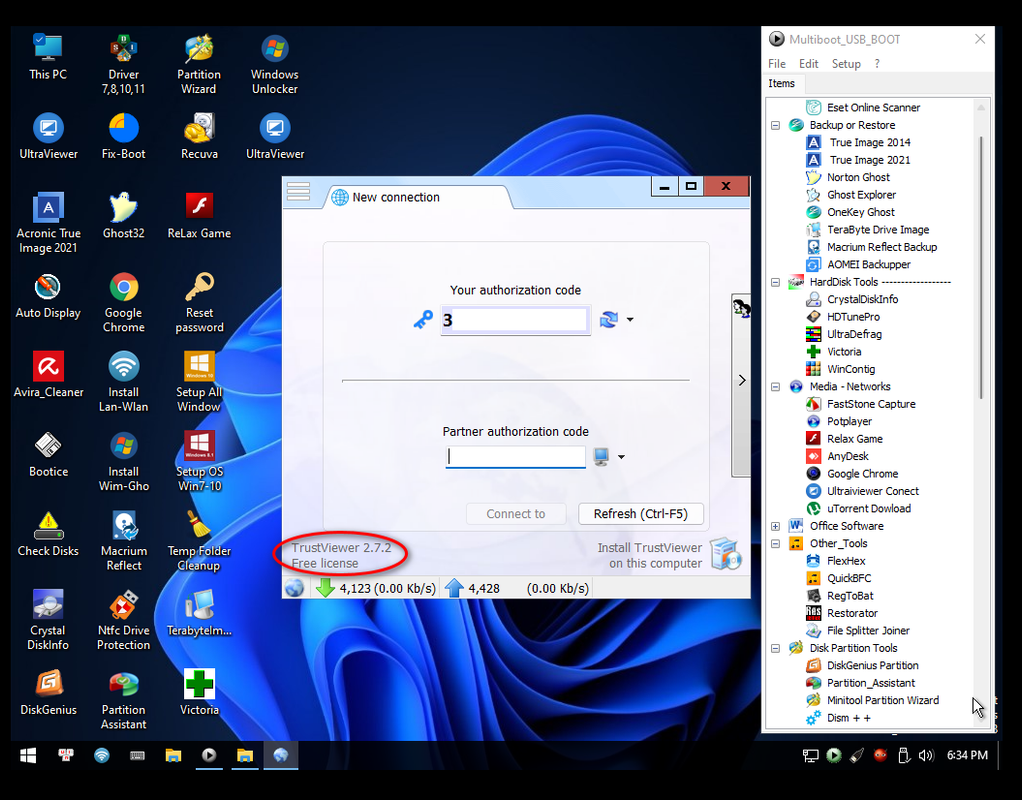Open the Partition Wizard desktop icon

pyautogui.click(x=199, y=64)
